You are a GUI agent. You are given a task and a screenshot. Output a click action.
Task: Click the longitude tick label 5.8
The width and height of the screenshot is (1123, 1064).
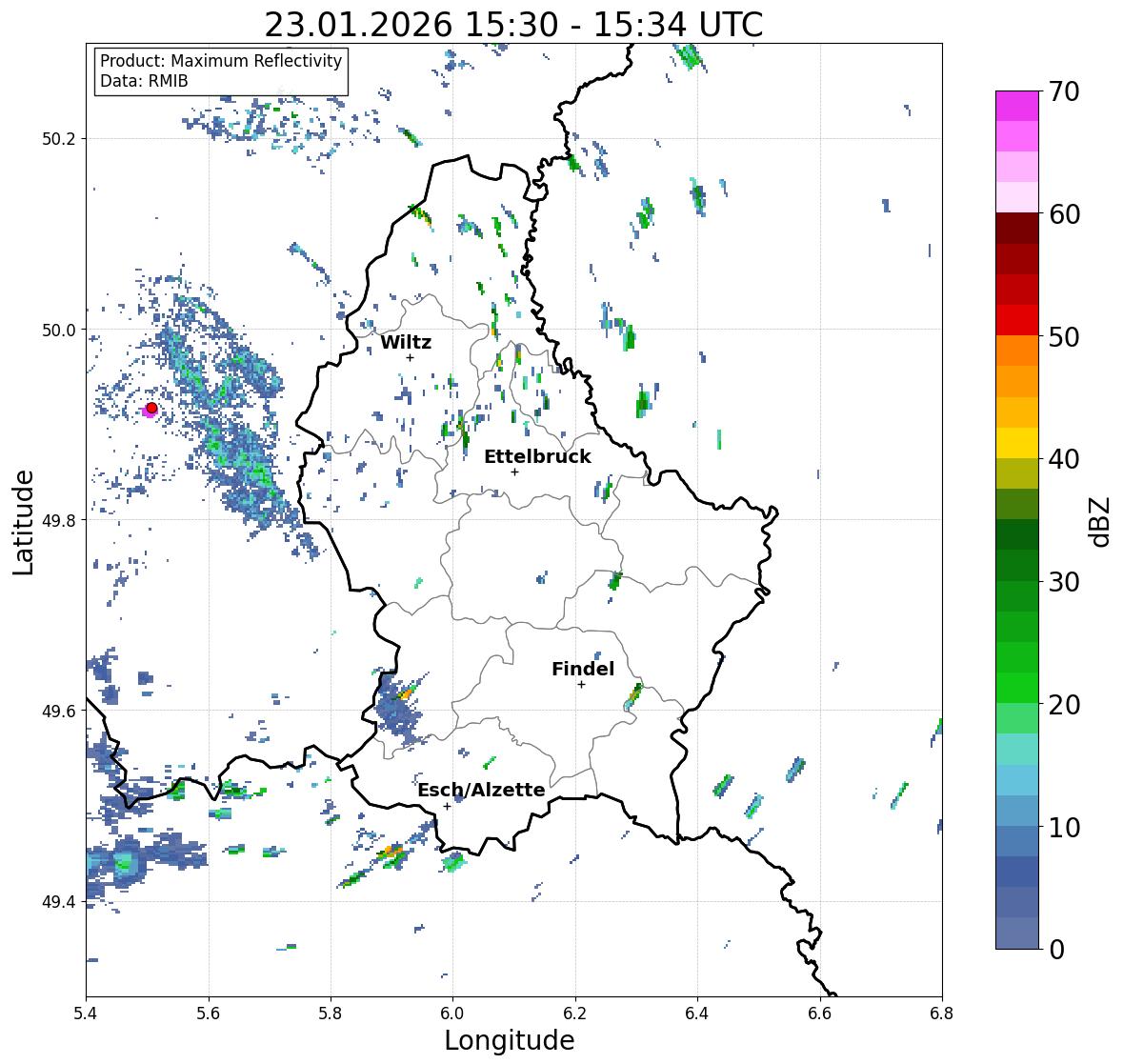[x=331, y=1014]
